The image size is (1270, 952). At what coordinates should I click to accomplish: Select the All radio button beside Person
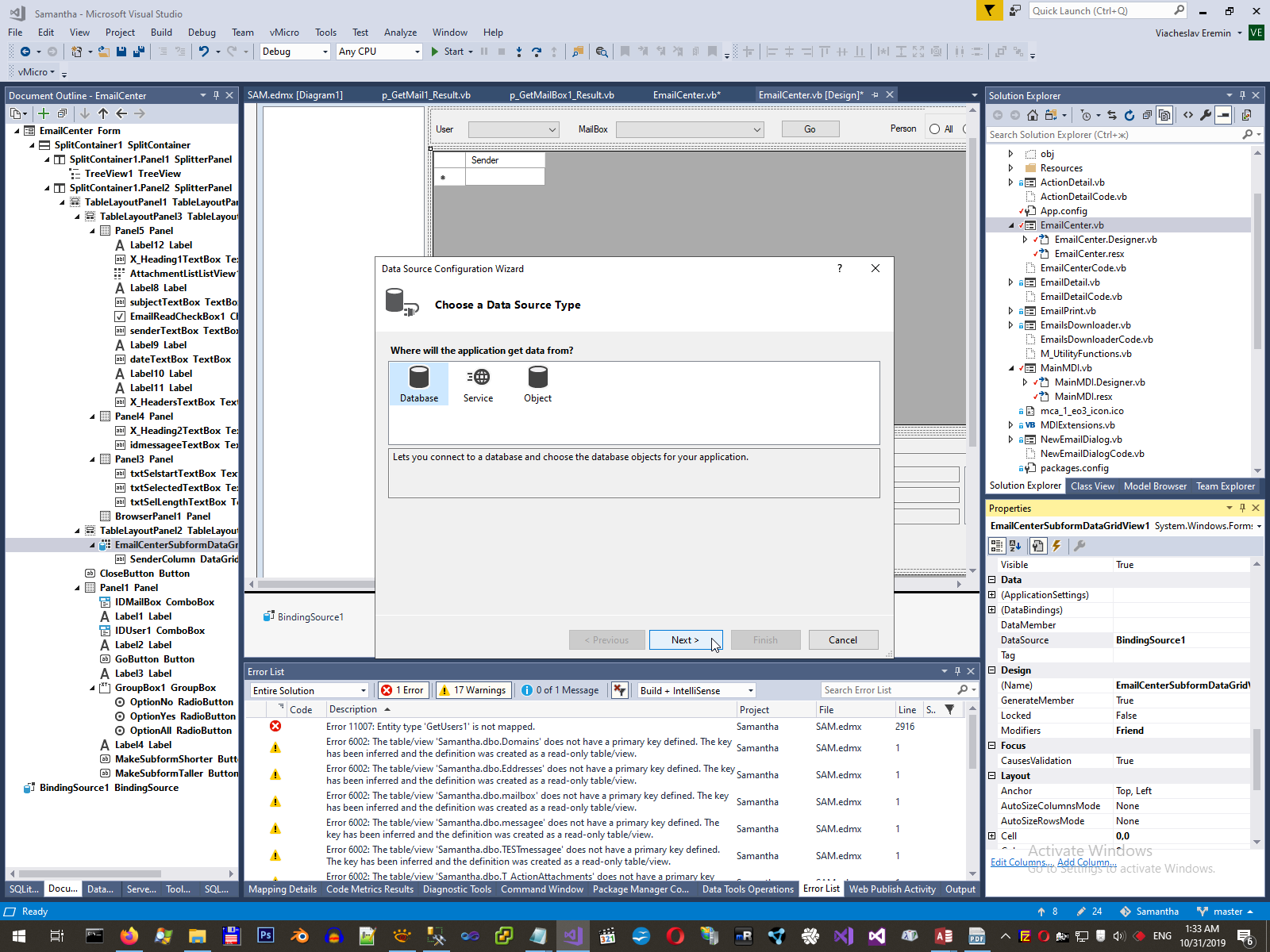[x=935, y=129]
